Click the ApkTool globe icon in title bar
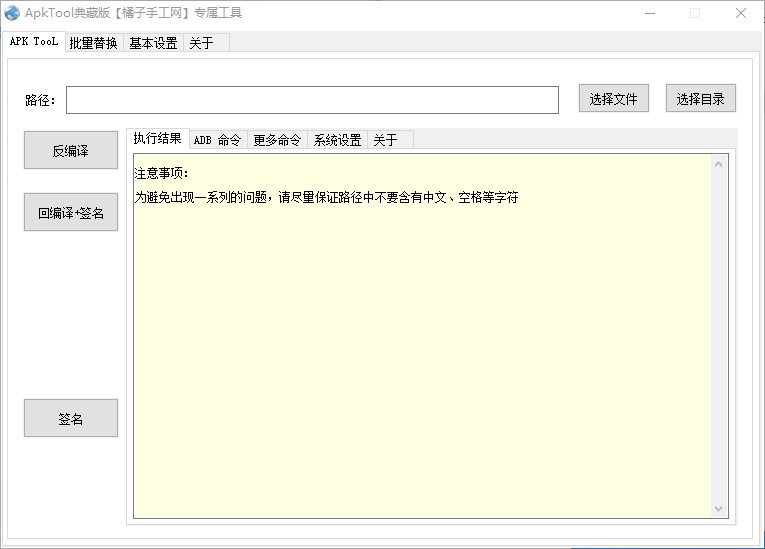 tap(12, 13)
